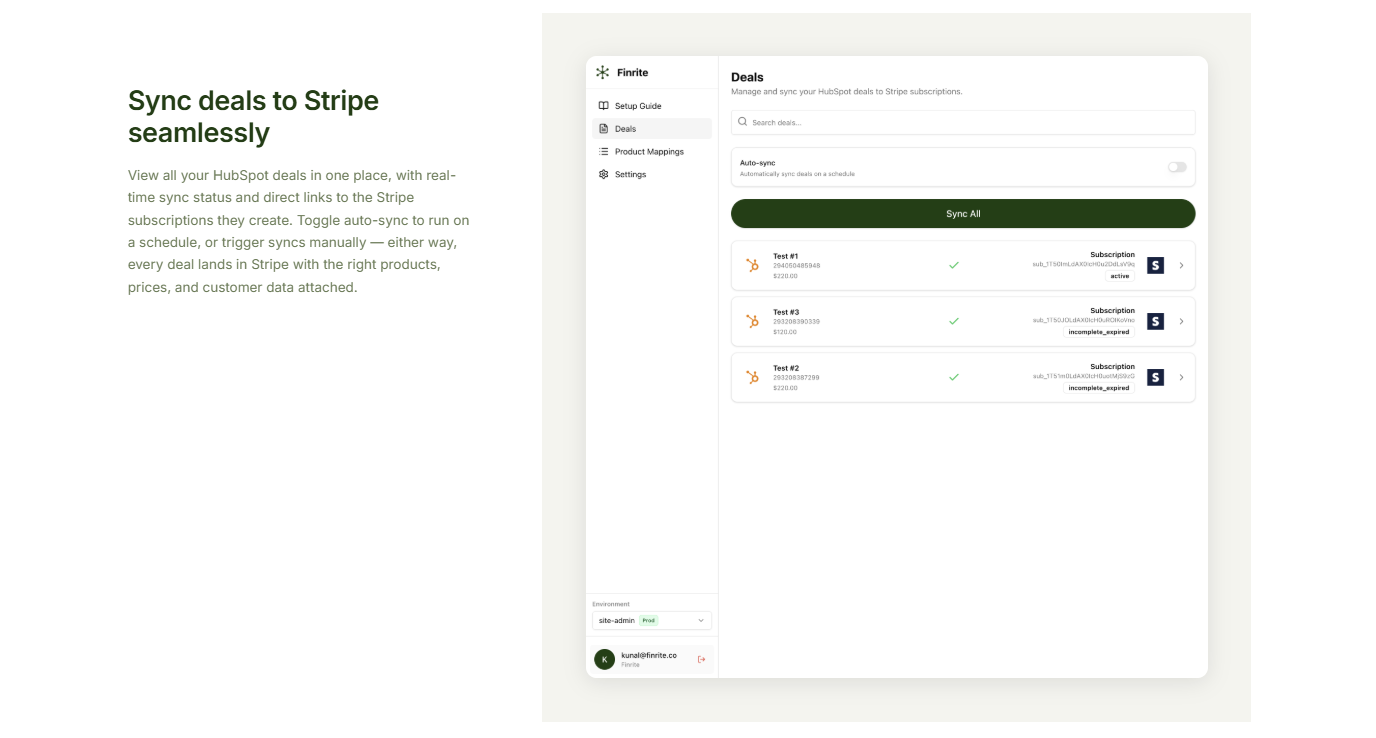Click the HubSpot icon on Test #3
Viewport: 1376px width, 738px height.
(753, 322)
